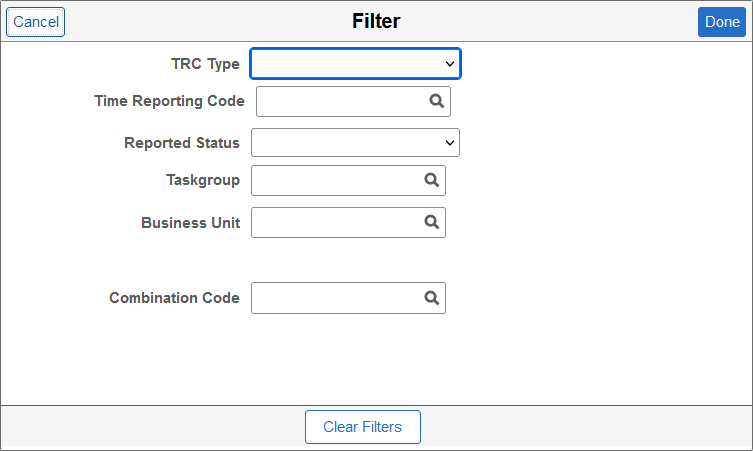Click the Time Reporting Code lookup magnifier
The image size is (753, 451).
[436, 101]
